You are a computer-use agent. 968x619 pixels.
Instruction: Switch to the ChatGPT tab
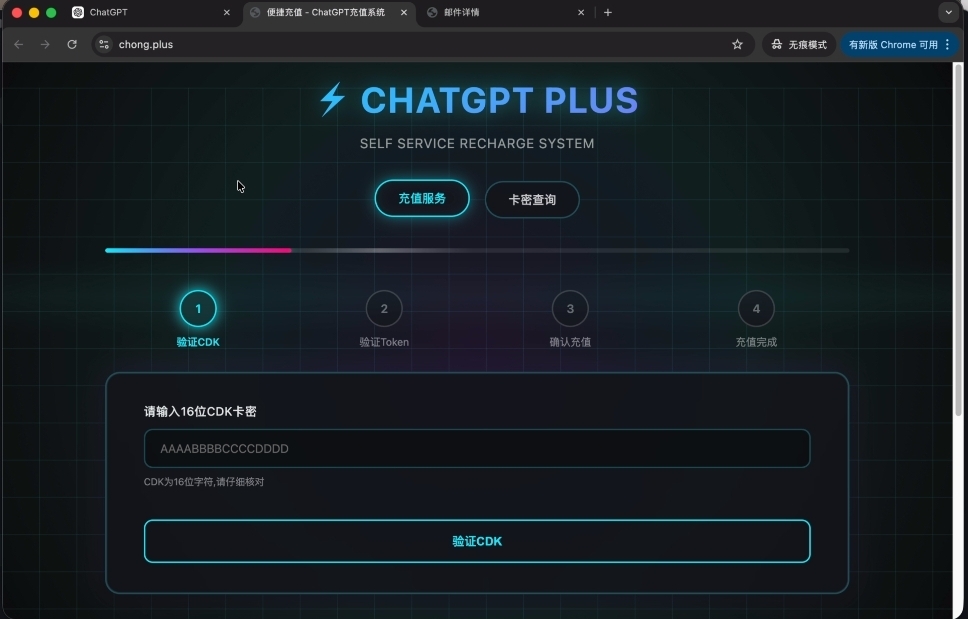pos(140,13)
